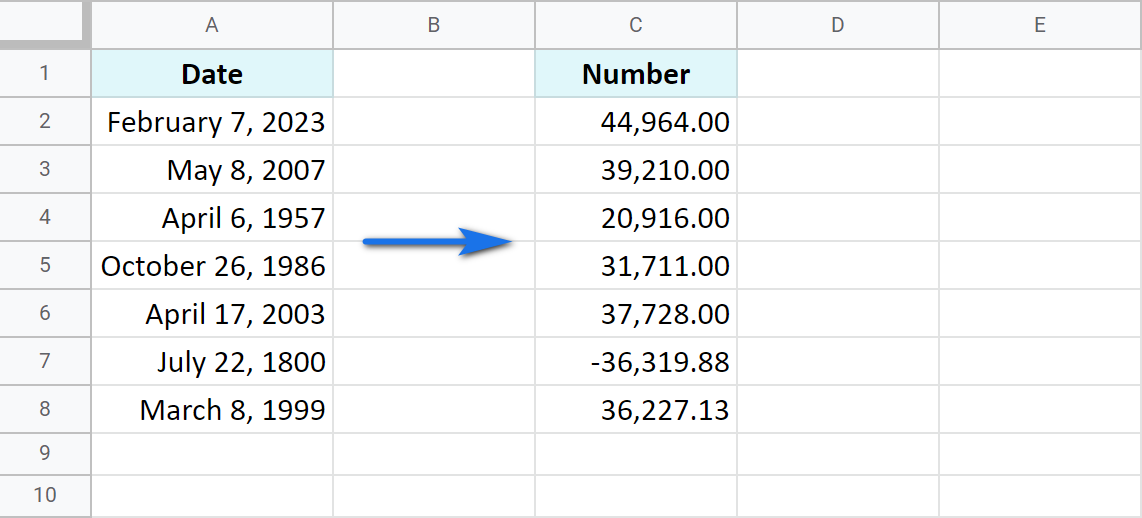
Task: Select cell with October 26, 1986
Action: 212,265
